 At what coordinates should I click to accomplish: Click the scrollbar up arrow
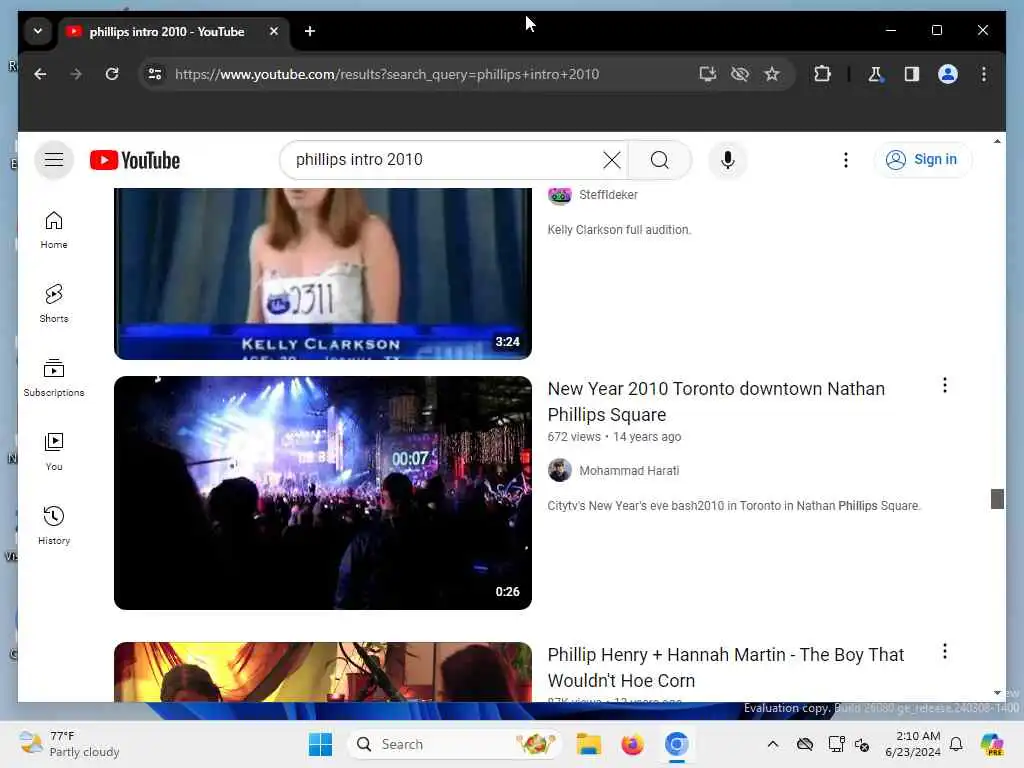997,141
